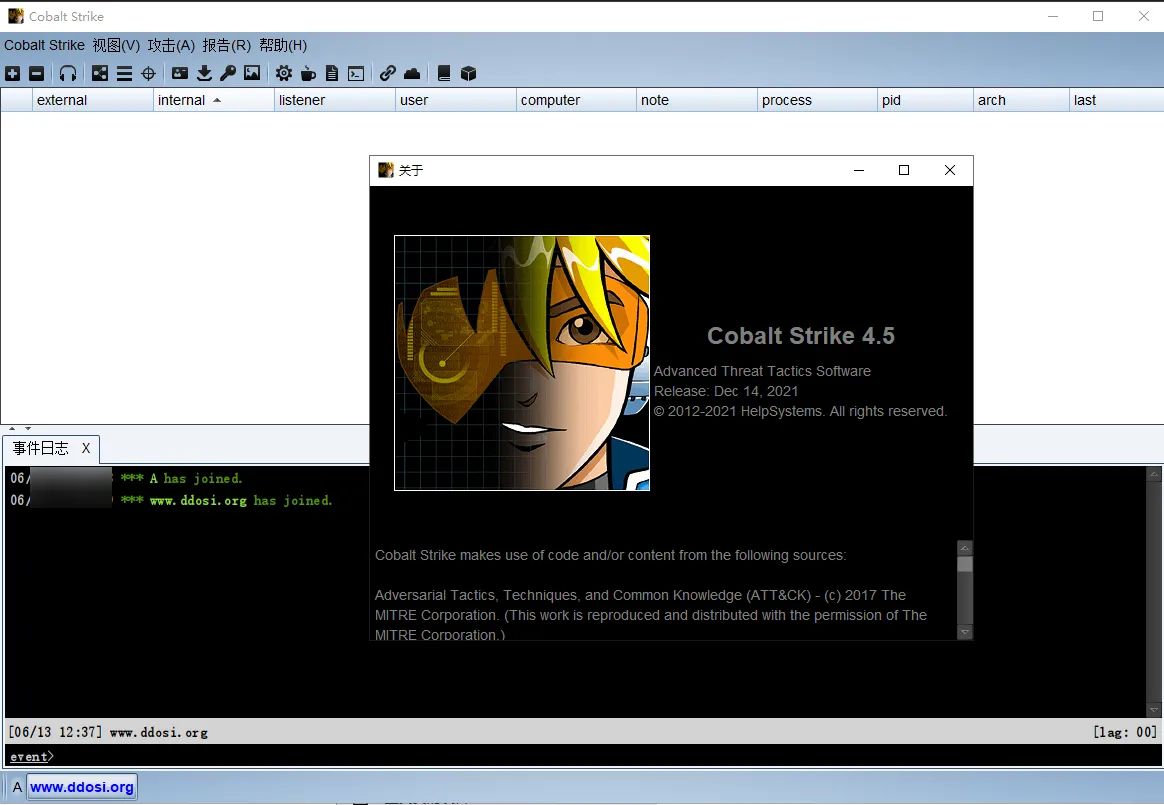Switch to team server button A
Viewport: 1164px width, 805px height.
click(x=17, y=787)
